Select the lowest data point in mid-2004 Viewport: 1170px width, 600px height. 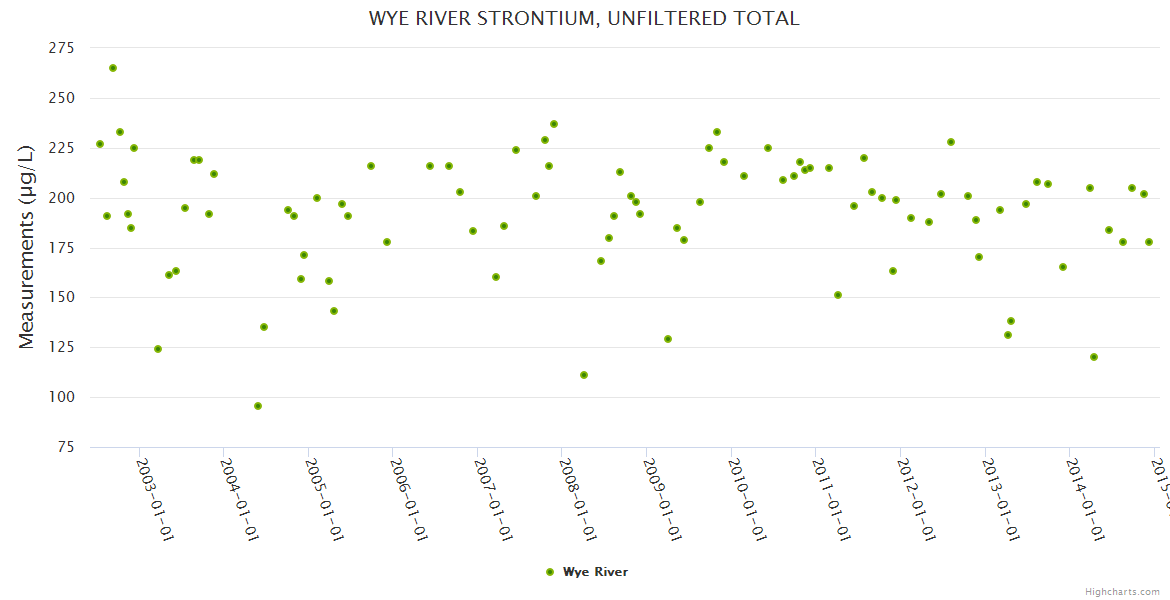258,406
